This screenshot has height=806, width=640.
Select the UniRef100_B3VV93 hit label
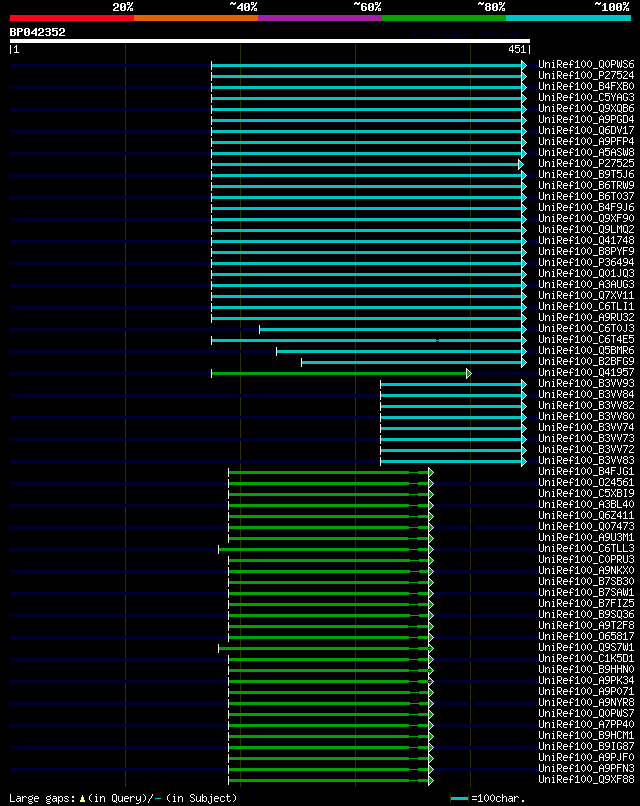[586, 383]
